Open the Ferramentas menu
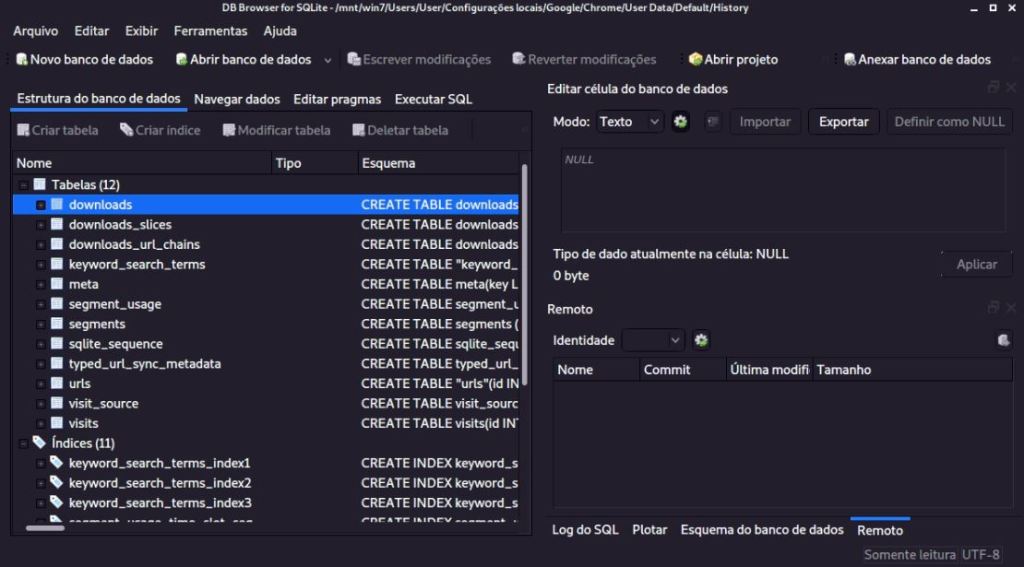 [x=210, y=31]
